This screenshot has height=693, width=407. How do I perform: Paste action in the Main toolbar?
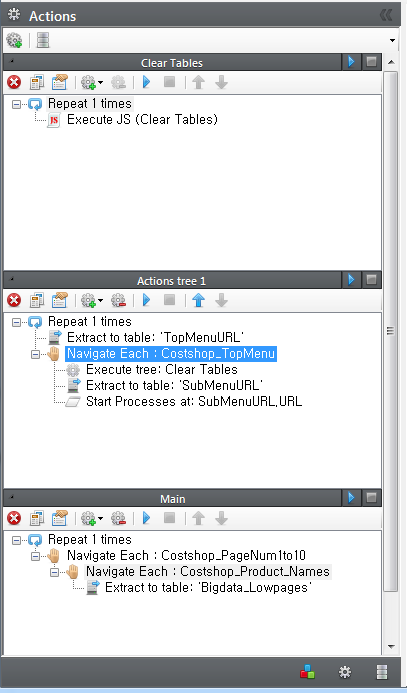pos(59,518)
